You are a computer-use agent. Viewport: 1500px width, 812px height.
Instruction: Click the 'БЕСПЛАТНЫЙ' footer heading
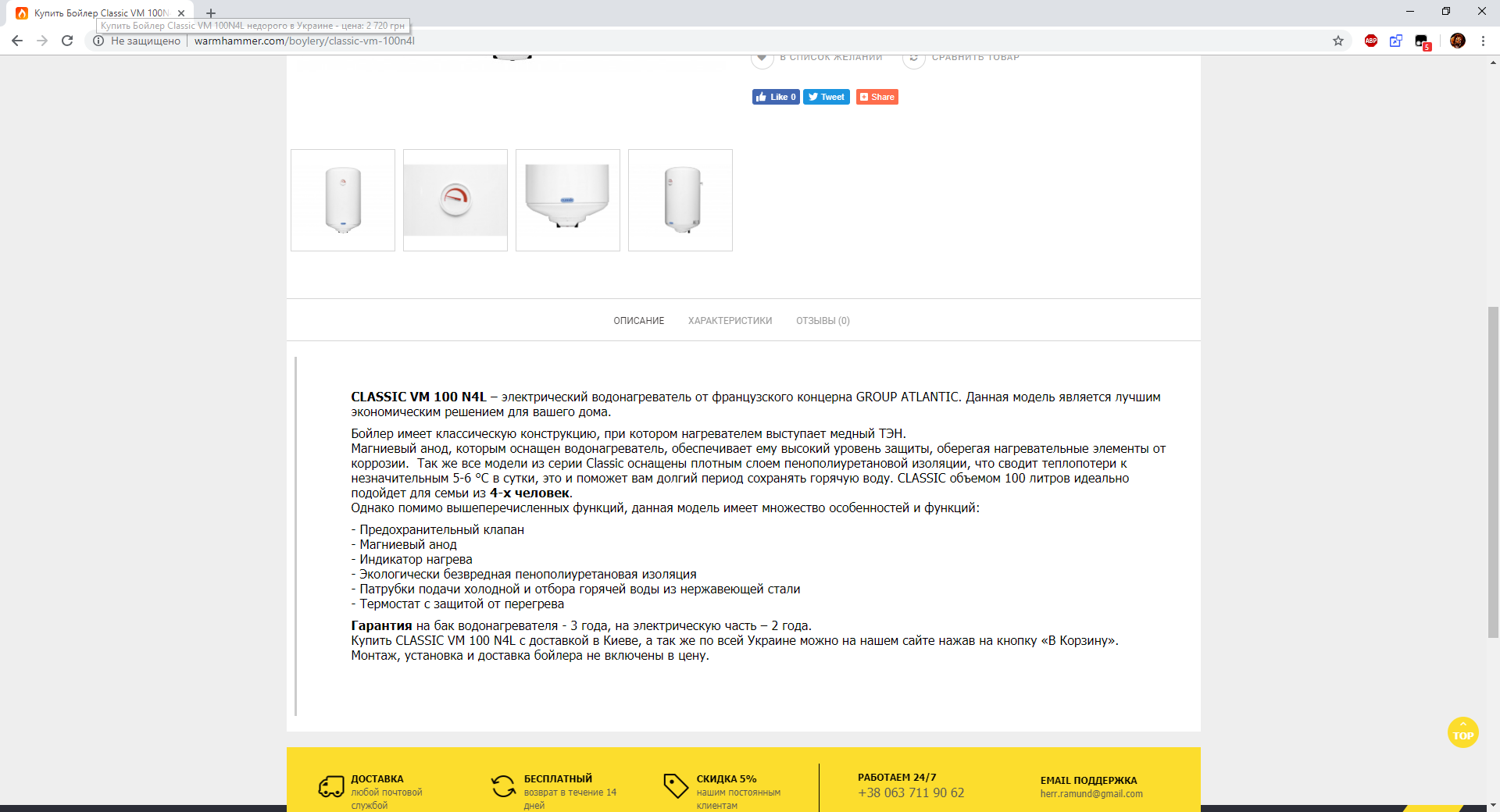(x=558, y=778)
